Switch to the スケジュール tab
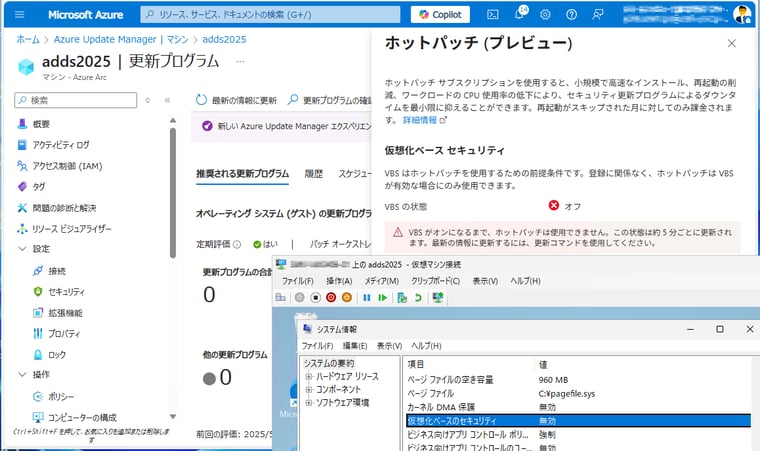The image size is (760, 451). 355,174
